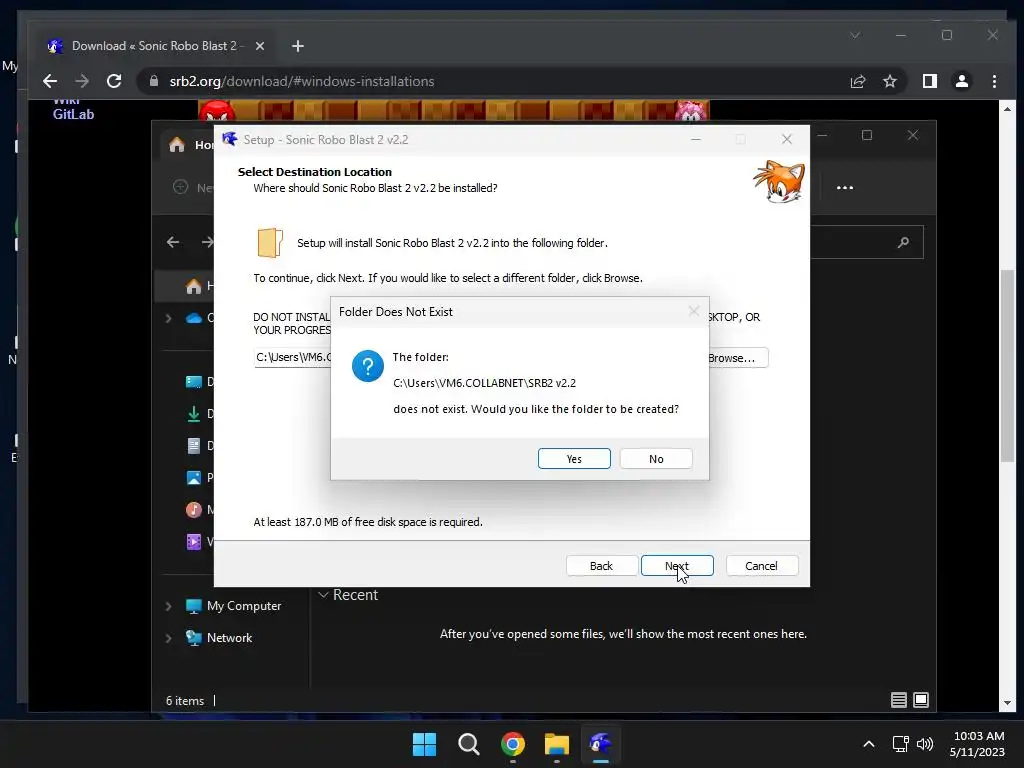1024x768 pixels.
Task: Click the folder icon in setup wizard
Action: [x=270, y=243]
